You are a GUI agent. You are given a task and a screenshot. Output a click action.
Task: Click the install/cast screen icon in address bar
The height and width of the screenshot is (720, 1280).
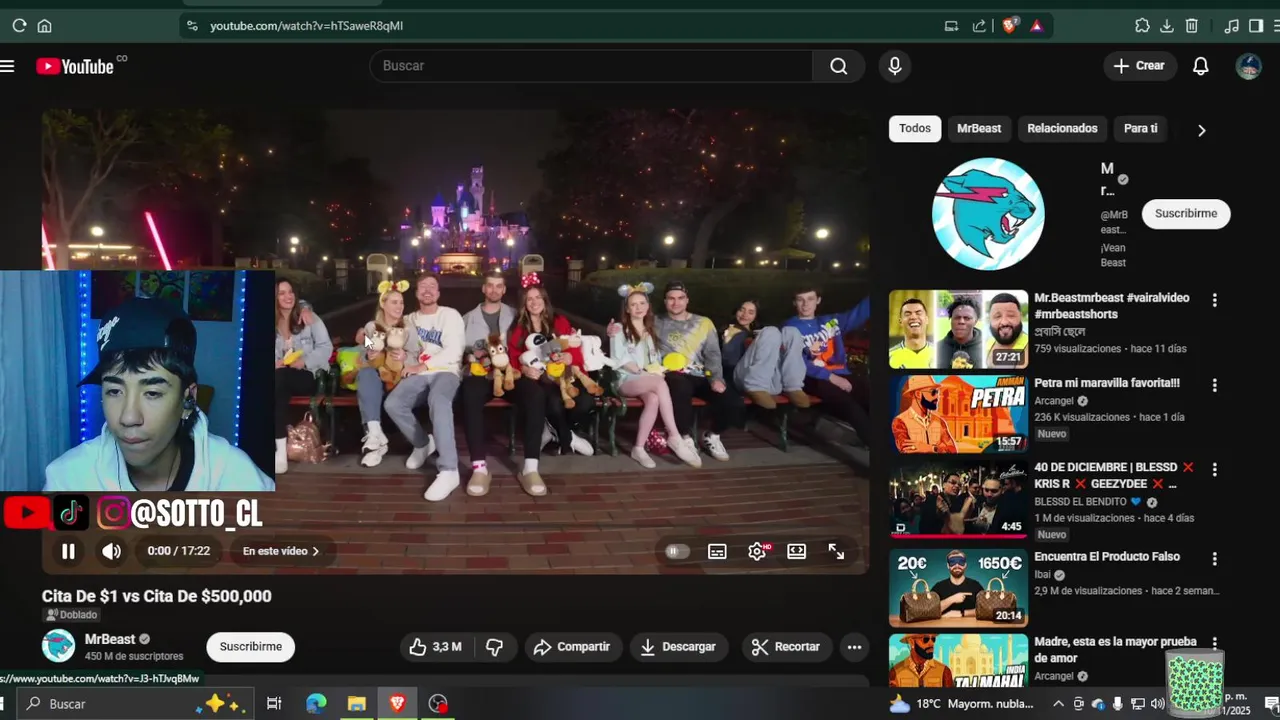[951, 26]
